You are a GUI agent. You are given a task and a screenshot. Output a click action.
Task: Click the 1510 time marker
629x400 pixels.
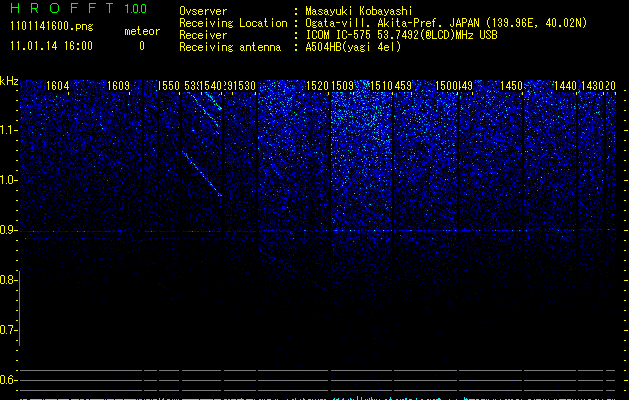(381, 86)
